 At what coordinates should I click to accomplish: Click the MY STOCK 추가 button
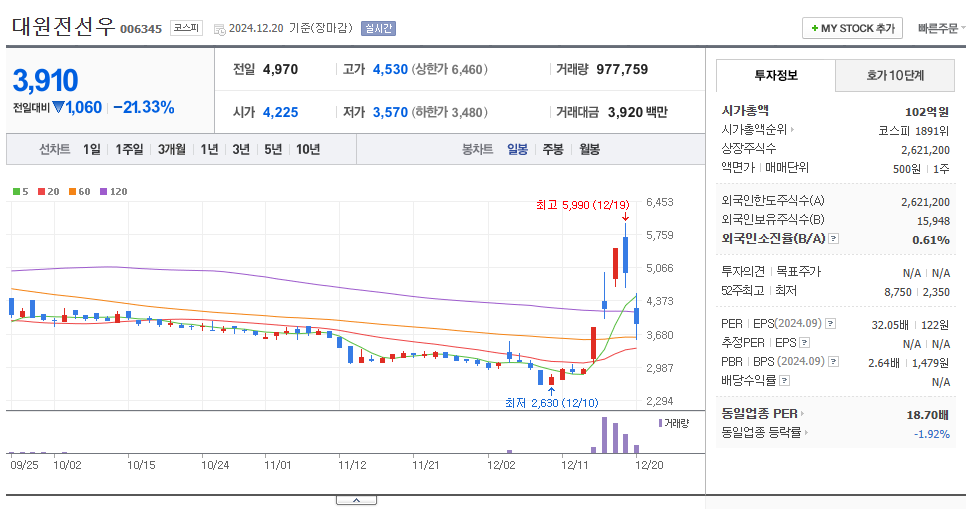click(x=852, y=28)
